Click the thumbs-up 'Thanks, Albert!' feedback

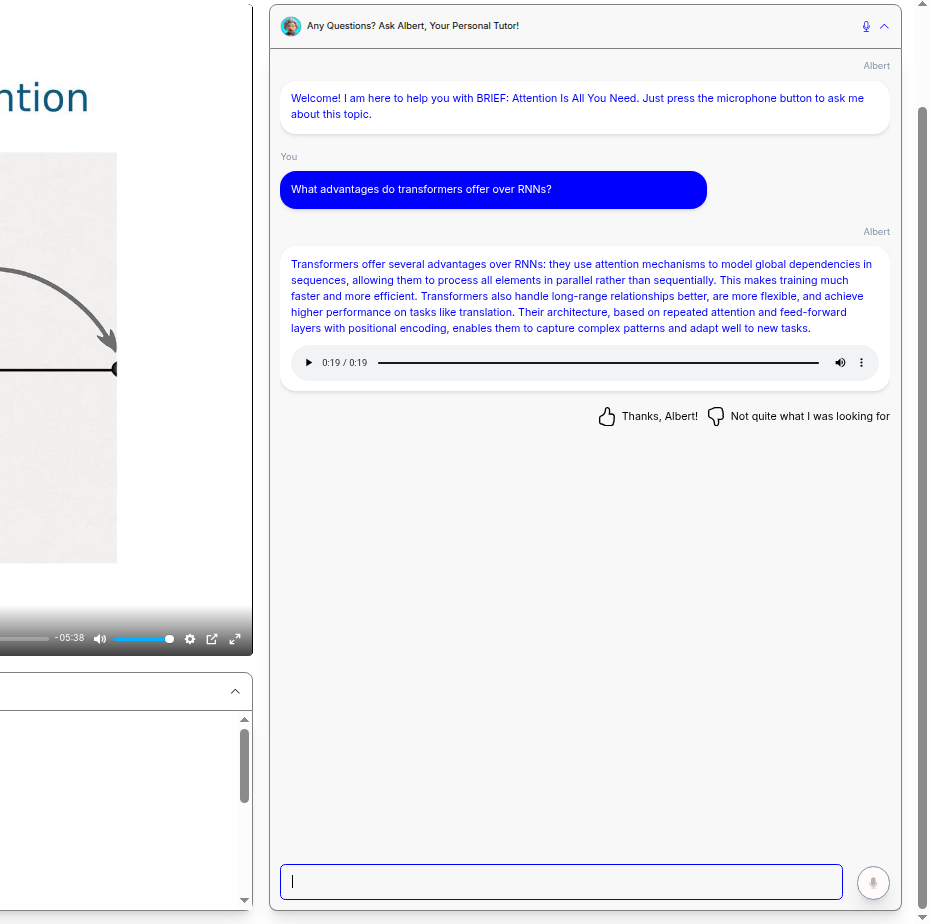coord(648,417)
